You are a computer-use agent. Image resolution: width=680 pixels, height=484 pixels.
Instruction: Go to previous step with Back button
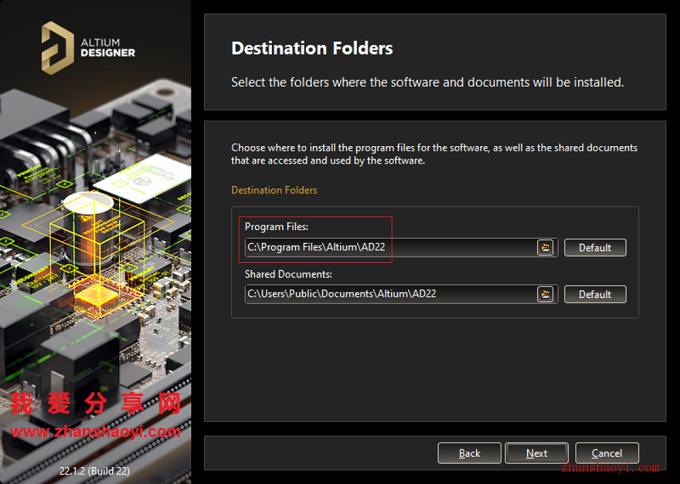coord(470,453)
